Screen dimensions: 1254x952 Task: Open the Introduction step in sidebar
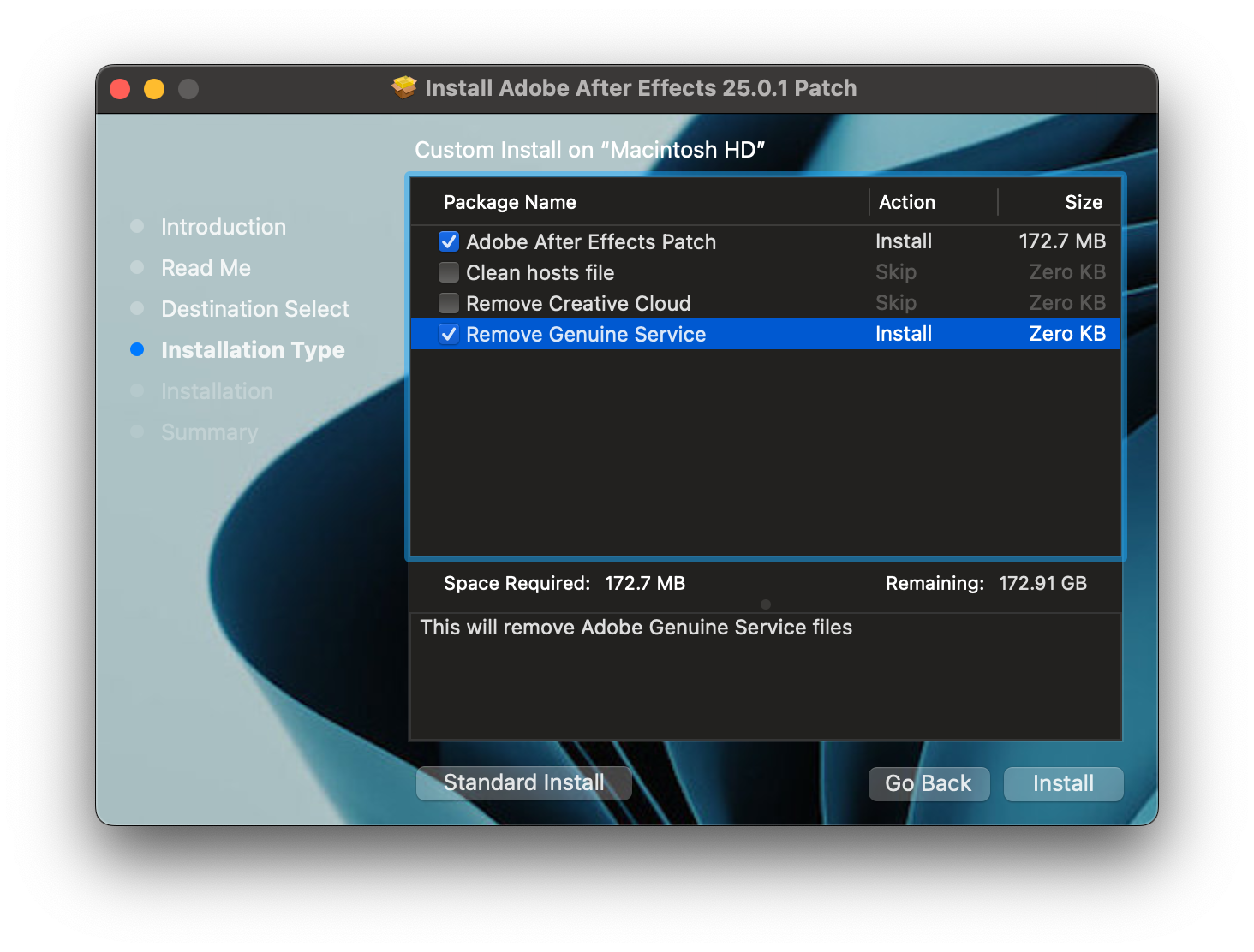pos(223,227)
